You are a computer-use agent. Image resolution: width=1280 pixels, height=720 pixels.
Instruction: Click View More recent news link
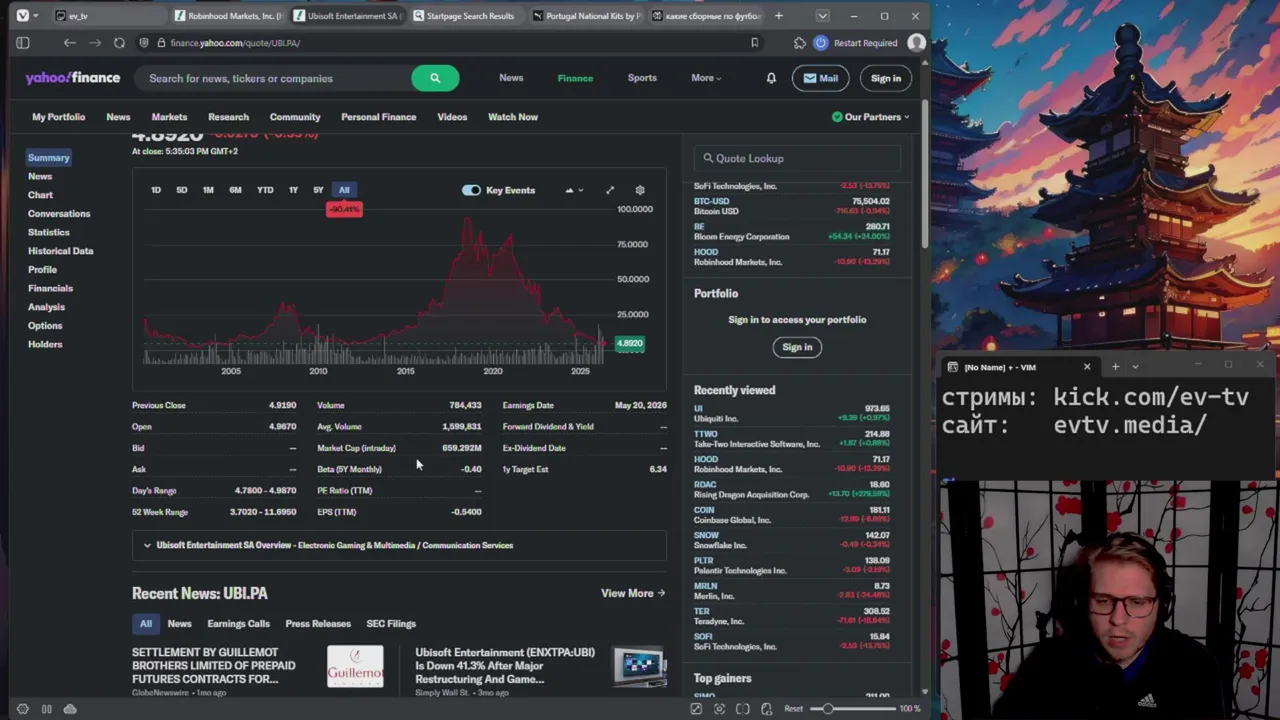click(633, 593)
